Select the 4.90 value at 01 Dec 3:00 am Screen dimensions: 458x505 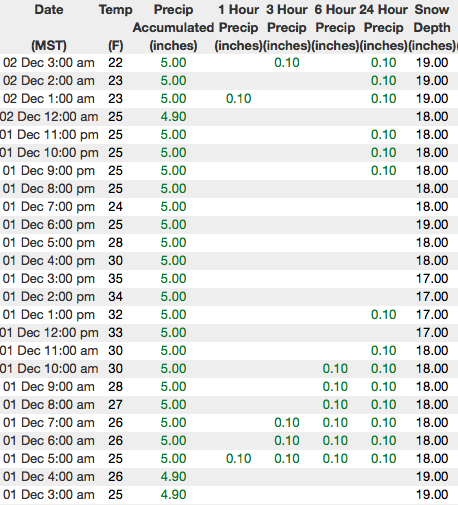pyautogui.click(x=173, y=495)
